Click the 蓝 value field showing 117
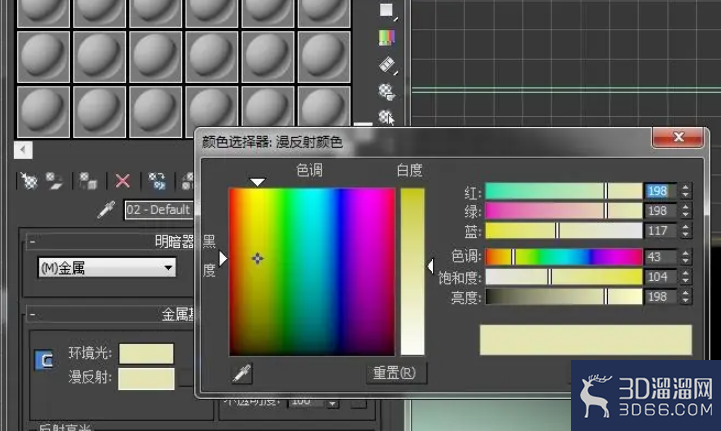 tap(661, 230)
